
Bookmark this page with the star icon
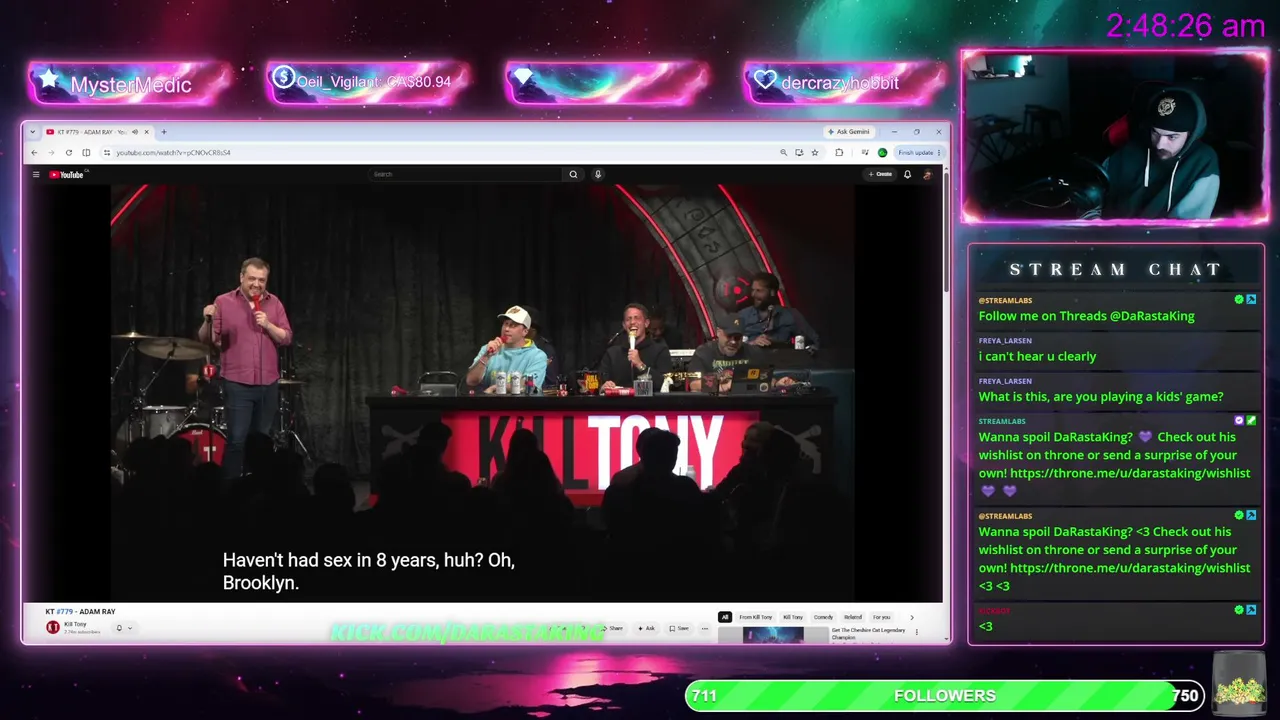[x=815, y=152]
